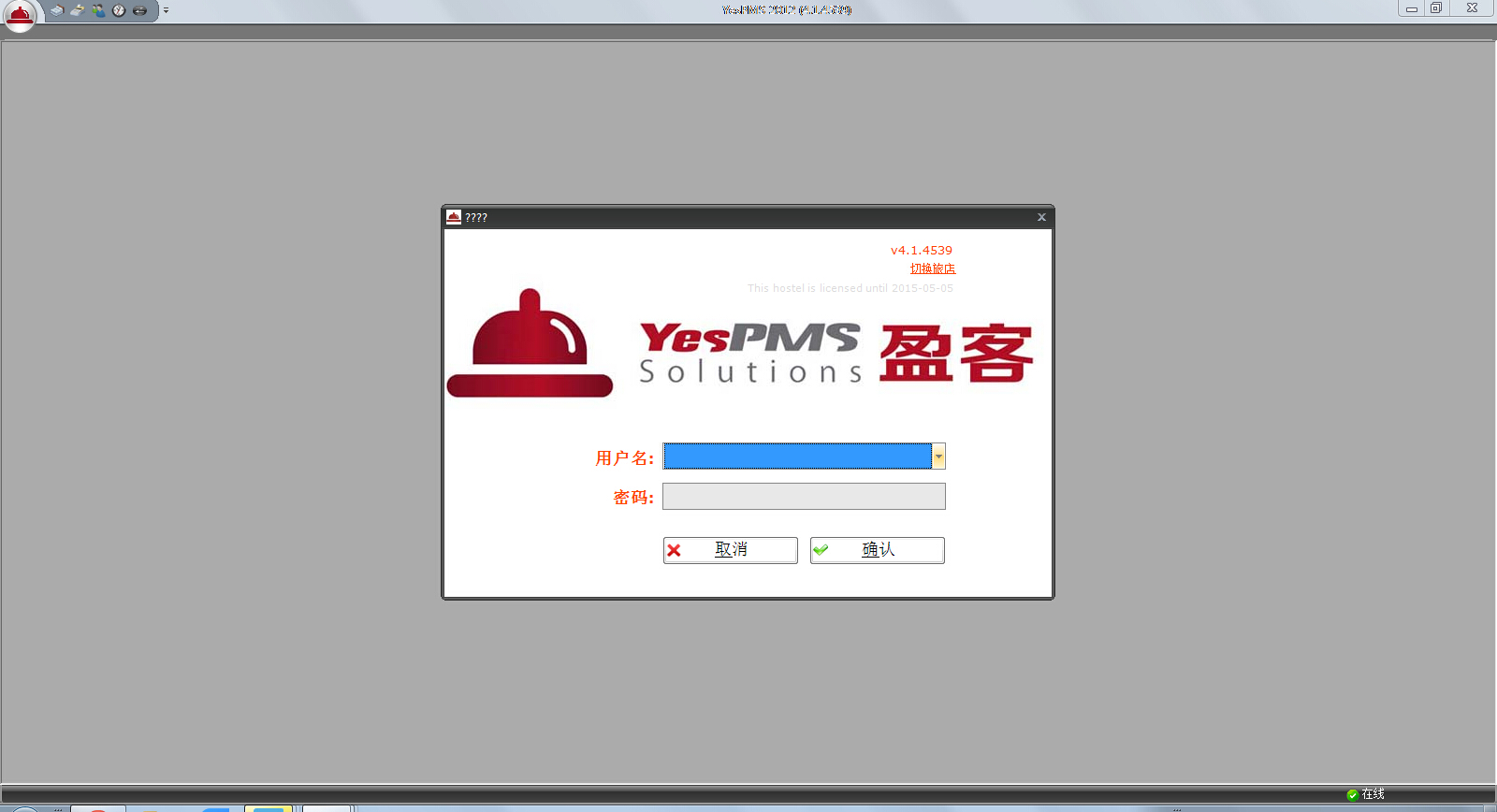Expand the 用户名 username dropdown arrow
The image size is (1497, 812).
(x=938, y=457)
